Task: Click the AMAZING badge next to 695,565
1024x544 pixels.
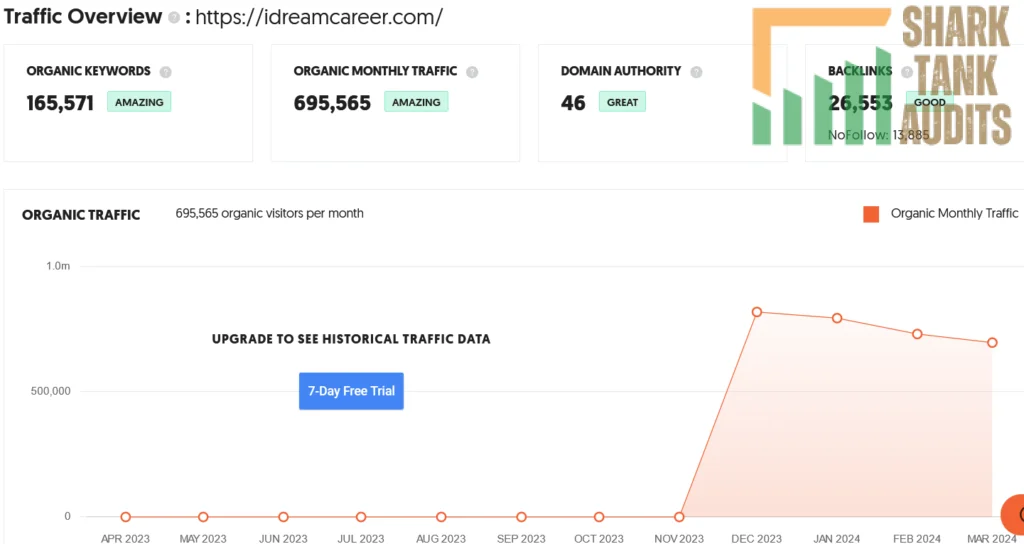Action: pos(416,102)
